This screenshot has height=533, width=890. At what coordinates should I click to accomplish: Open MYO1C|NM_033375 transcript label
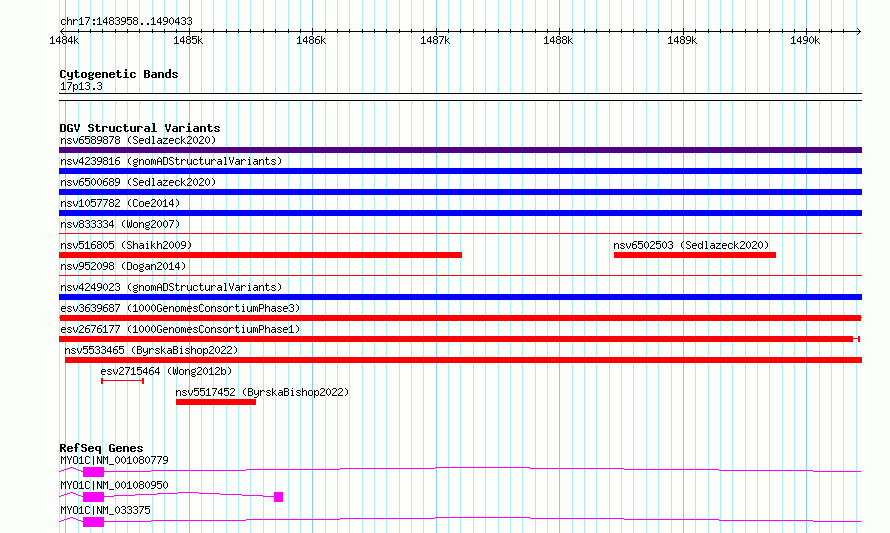pyautogui.click(x=106, y=510)
